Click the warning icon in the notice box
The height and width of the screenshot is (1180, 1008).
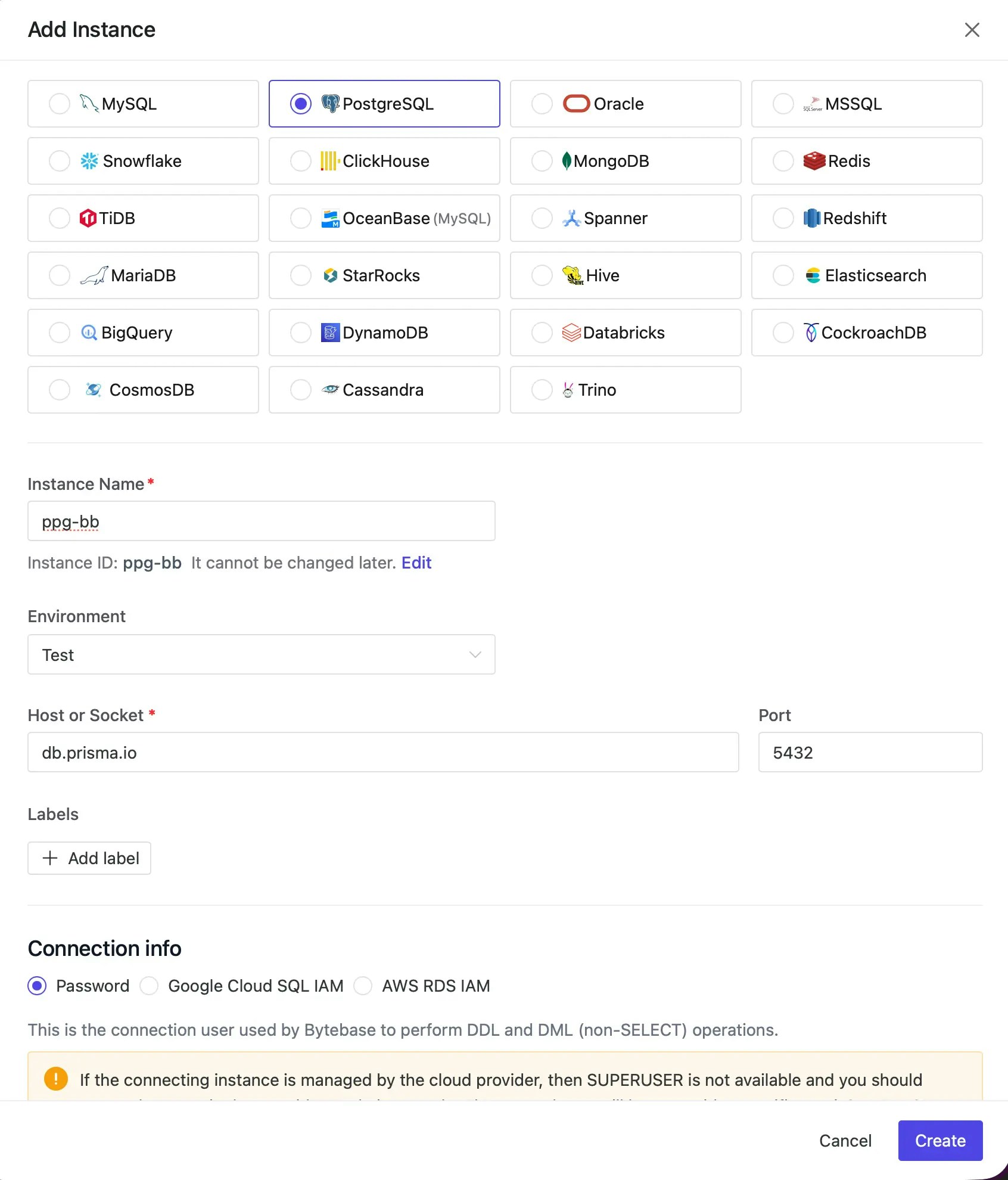tap(55, 1080)
